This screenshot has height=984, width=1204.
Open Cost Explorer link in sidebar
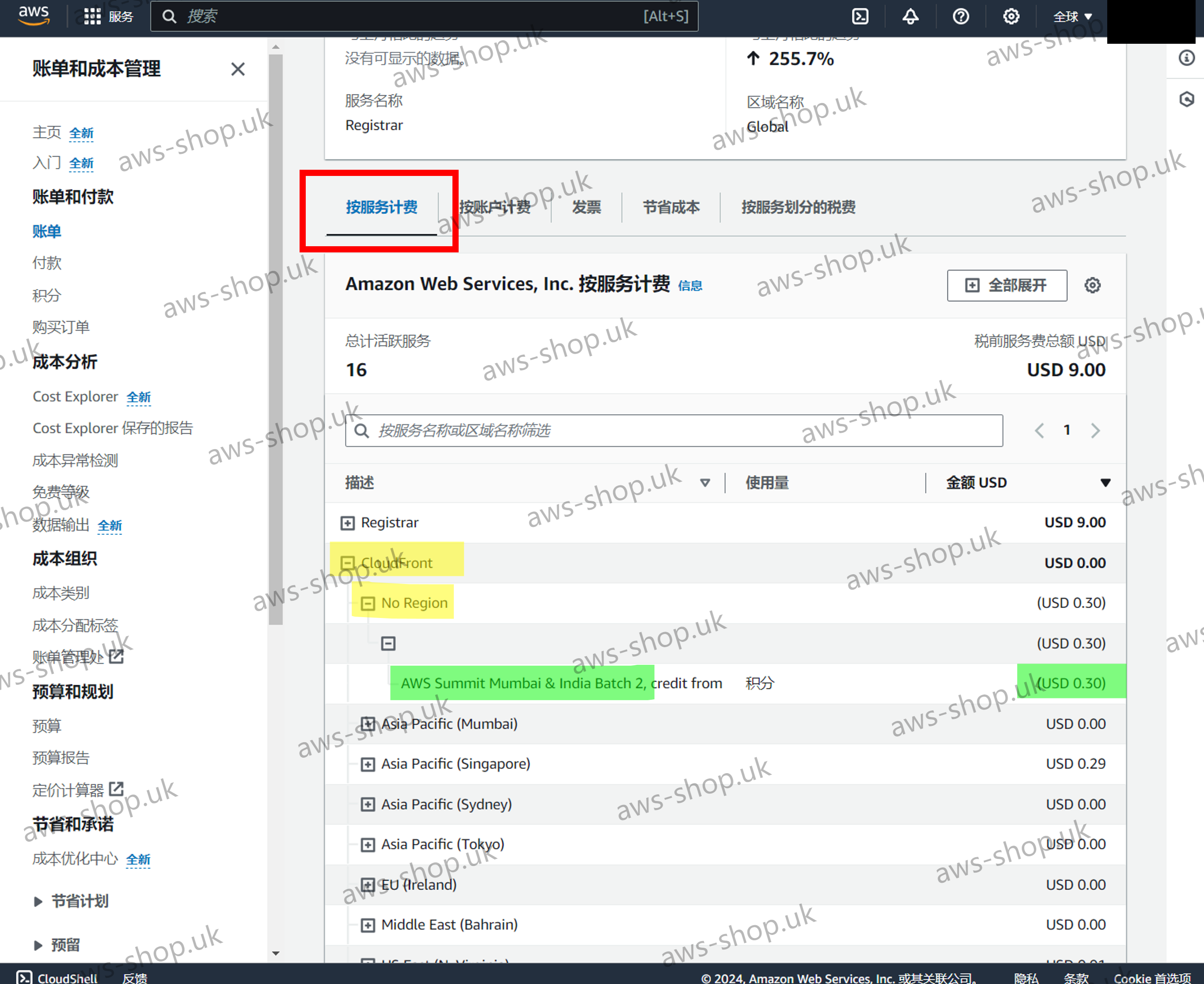coord(76,397)
